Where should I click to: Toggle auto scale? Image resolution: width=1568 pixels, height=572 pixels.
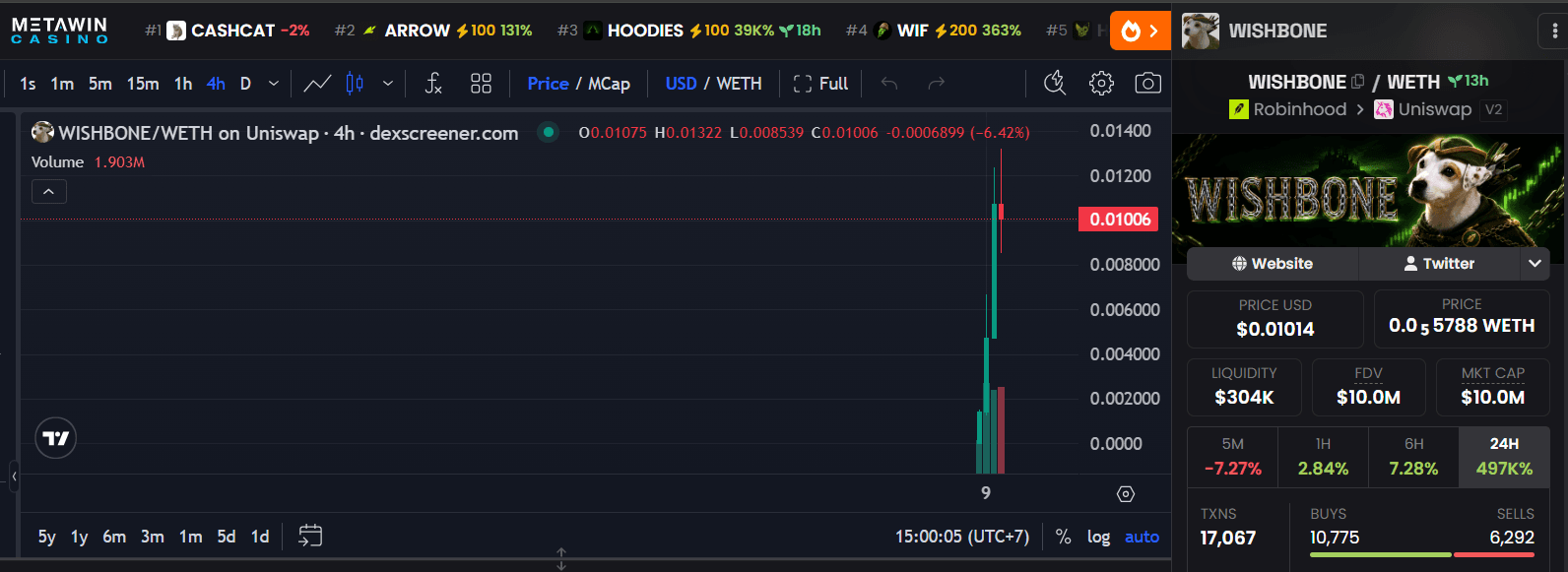[x=1142, y=537]
